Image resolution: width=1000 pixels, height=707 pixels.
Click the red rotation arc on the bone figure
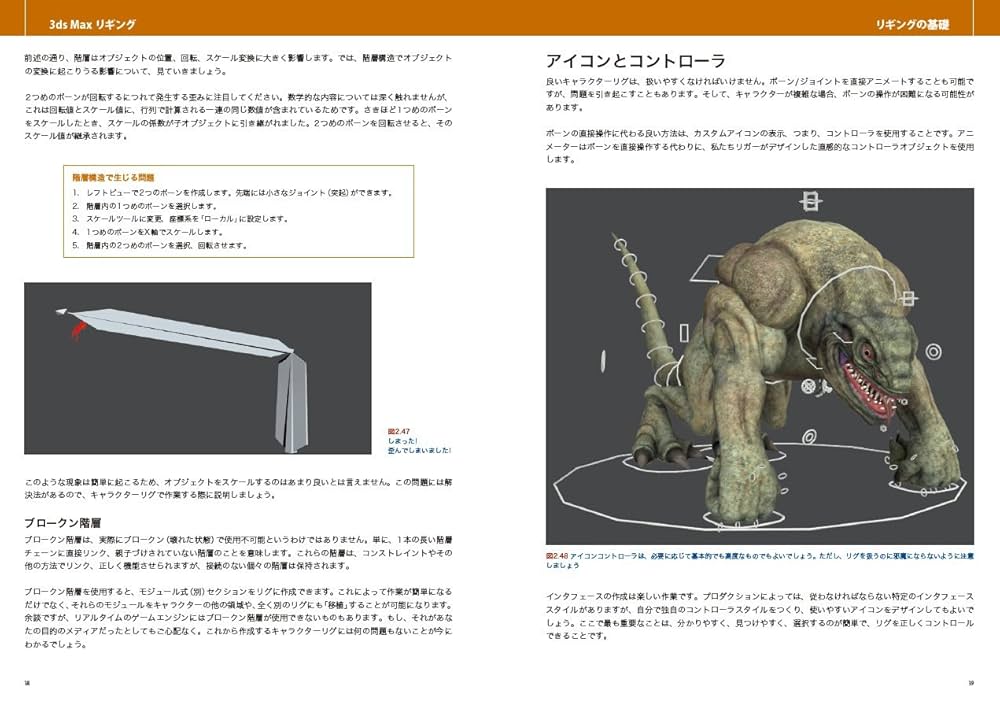pyautogui.click(x=78, y=330)
